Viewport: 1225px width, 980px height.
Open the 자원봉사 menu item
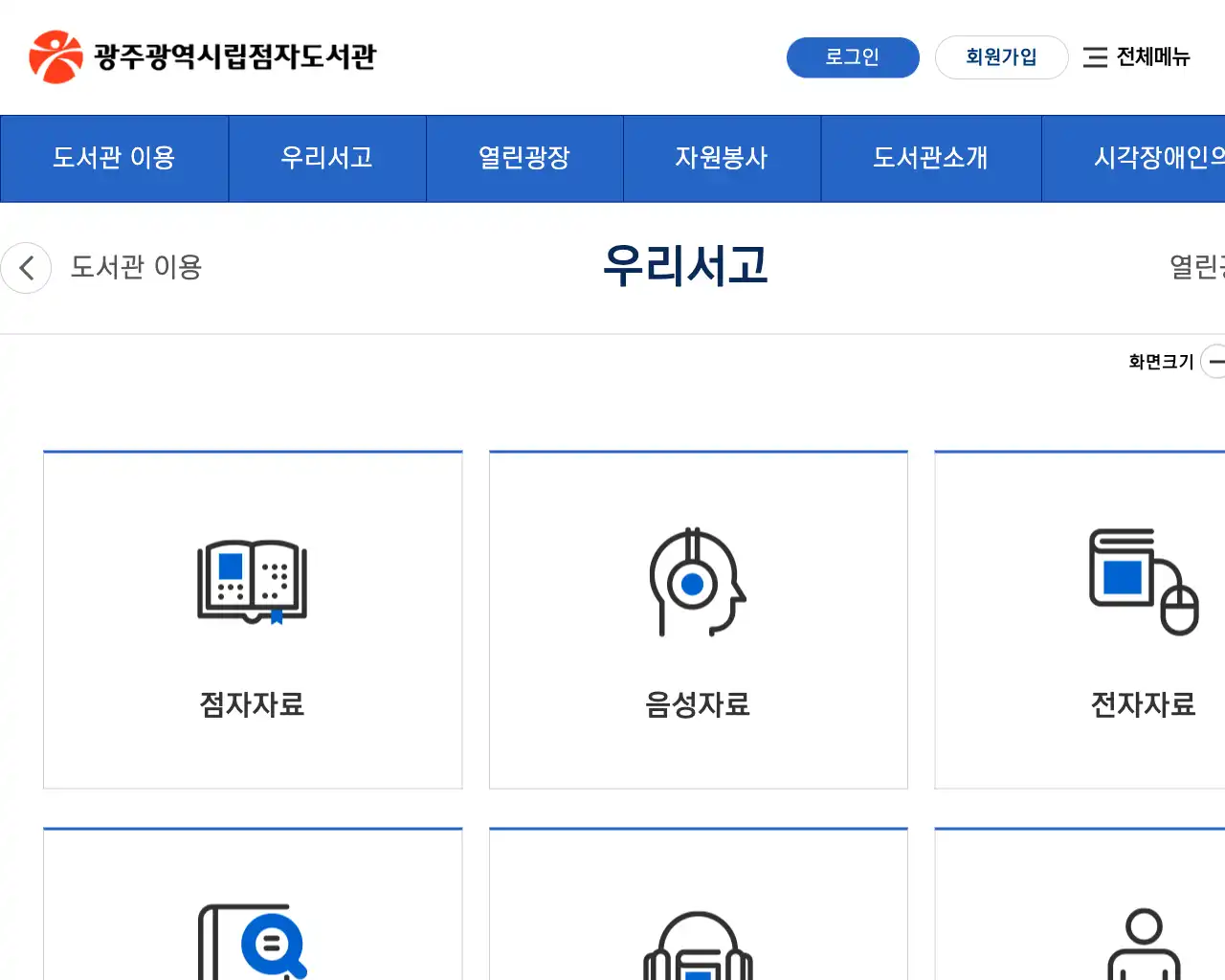click(722, 158)
